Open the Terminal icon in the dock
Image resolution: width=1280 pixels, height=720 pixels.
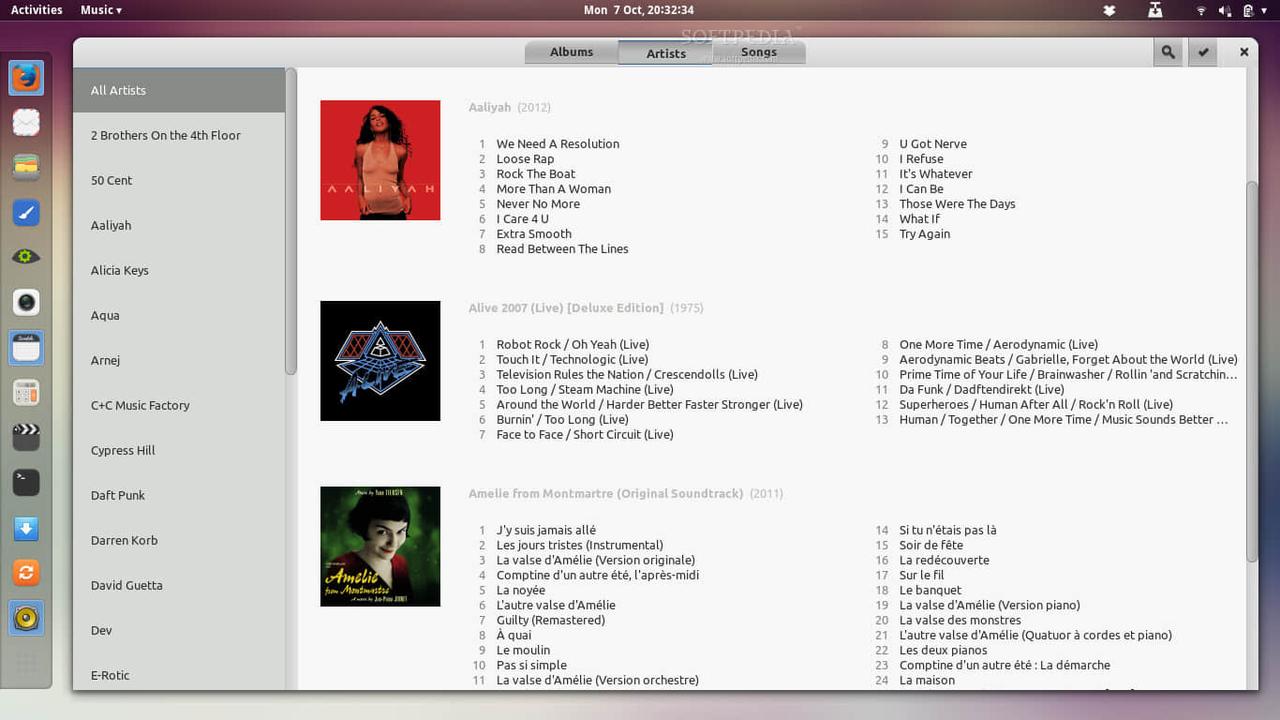(x=26, y=482)
